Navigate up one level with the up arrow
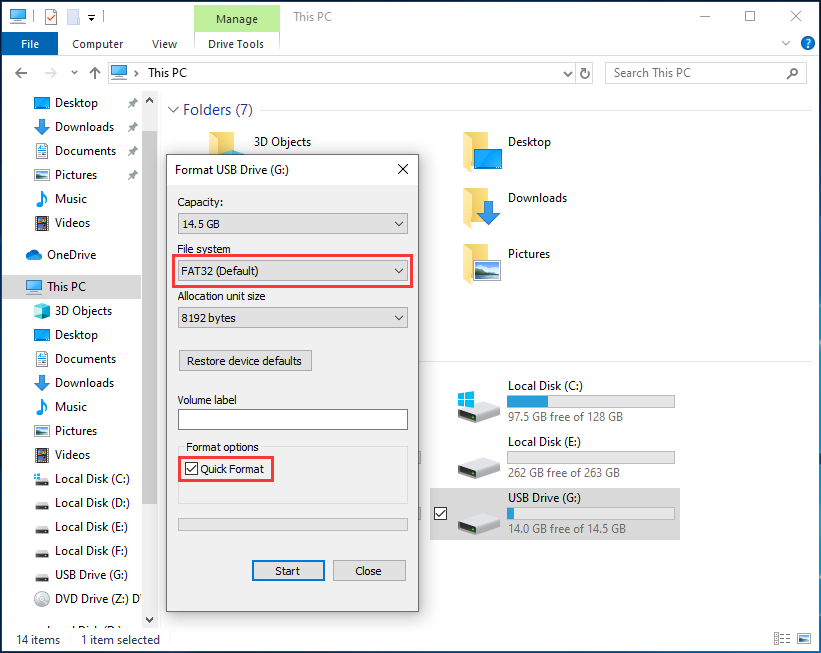The height and width of the screenshot is (653, 821). [94, 72]
